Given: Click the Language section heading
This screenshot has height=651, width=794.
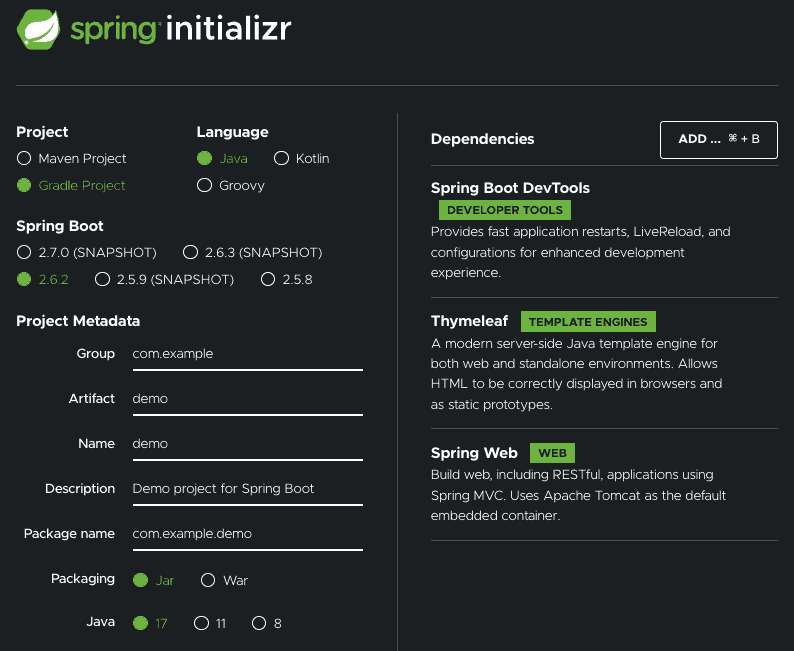Looking at the screenshot, I should coord(232,132).
